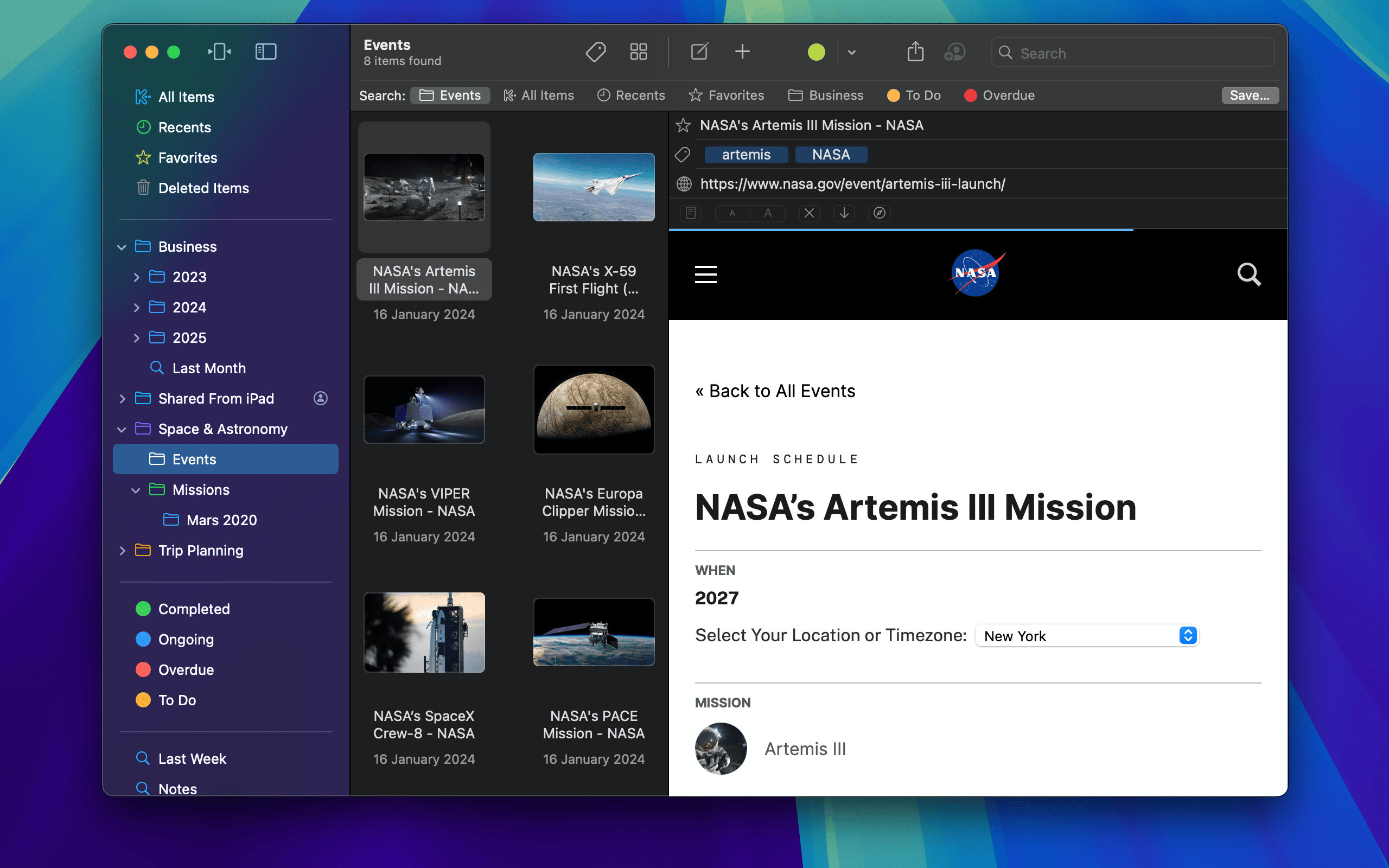Click the NASA site search magnifier

[1249, 275]
